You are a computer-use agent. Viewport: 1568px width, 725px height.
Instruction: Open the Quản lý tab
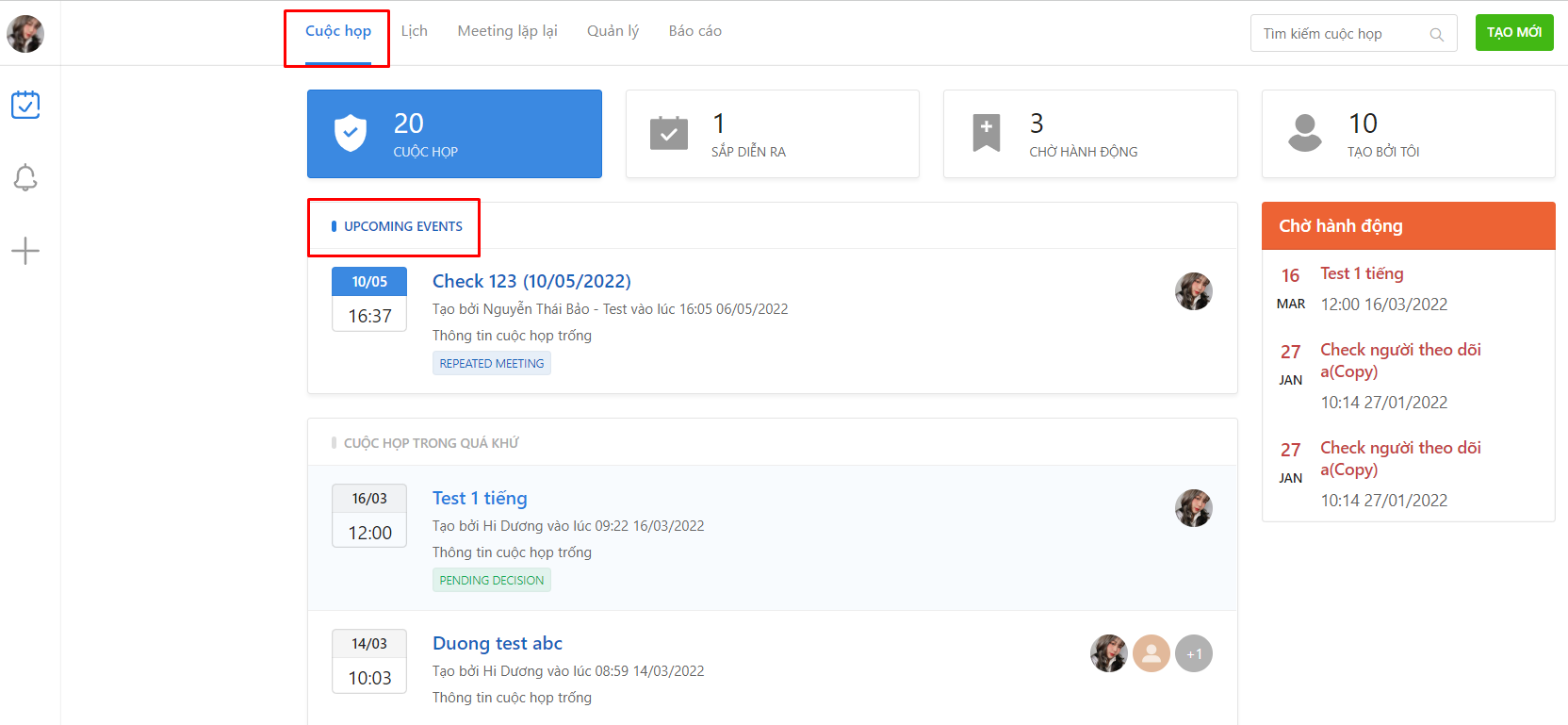613,31
